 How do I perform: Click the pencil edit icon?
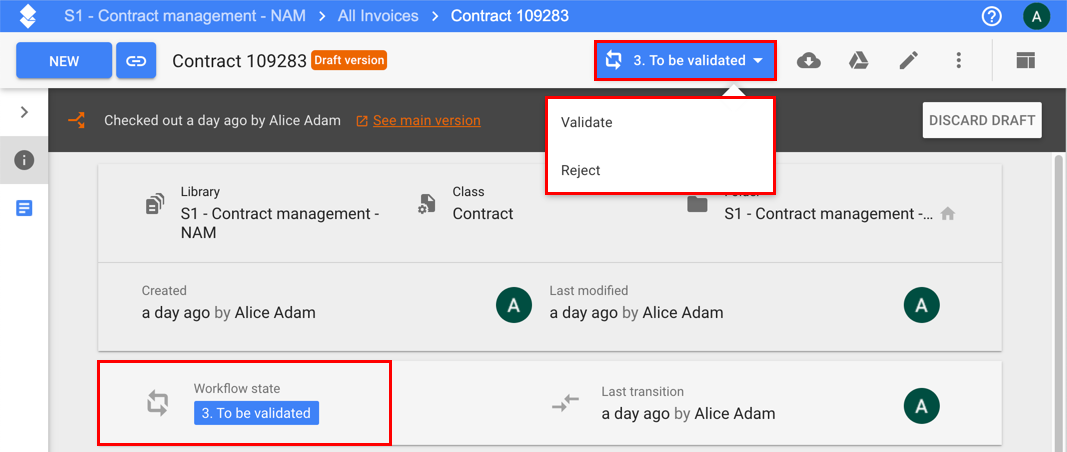point(908,61)
